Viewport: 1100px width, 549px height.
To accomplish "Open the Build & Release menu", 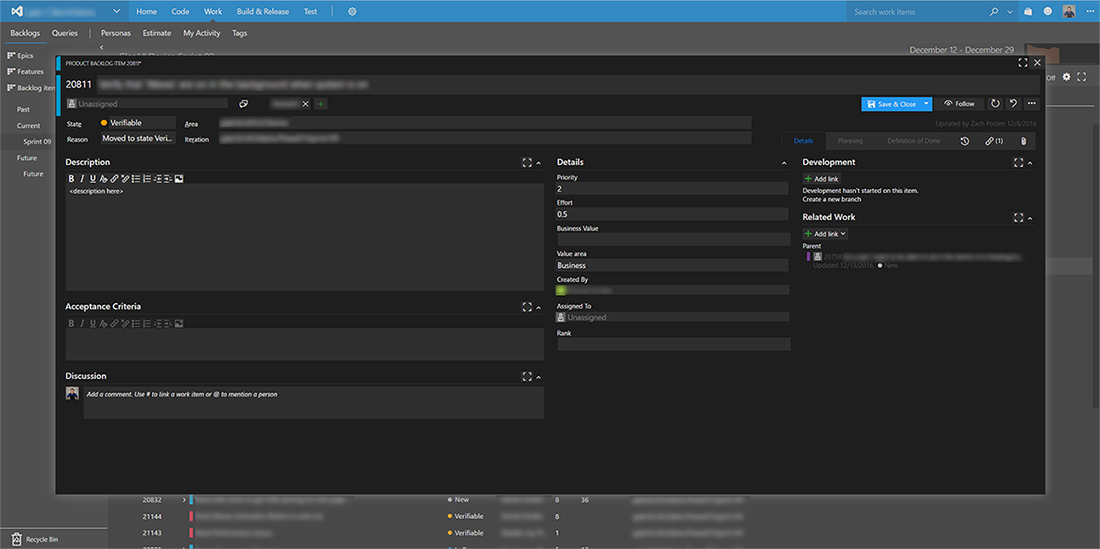I will (x=263, y=12).
